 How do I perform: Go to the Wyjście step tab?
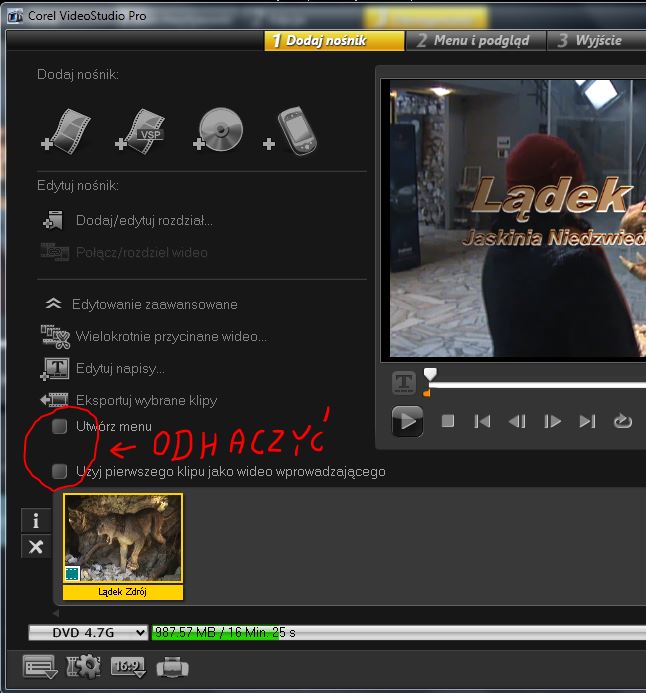click(596, 41)
